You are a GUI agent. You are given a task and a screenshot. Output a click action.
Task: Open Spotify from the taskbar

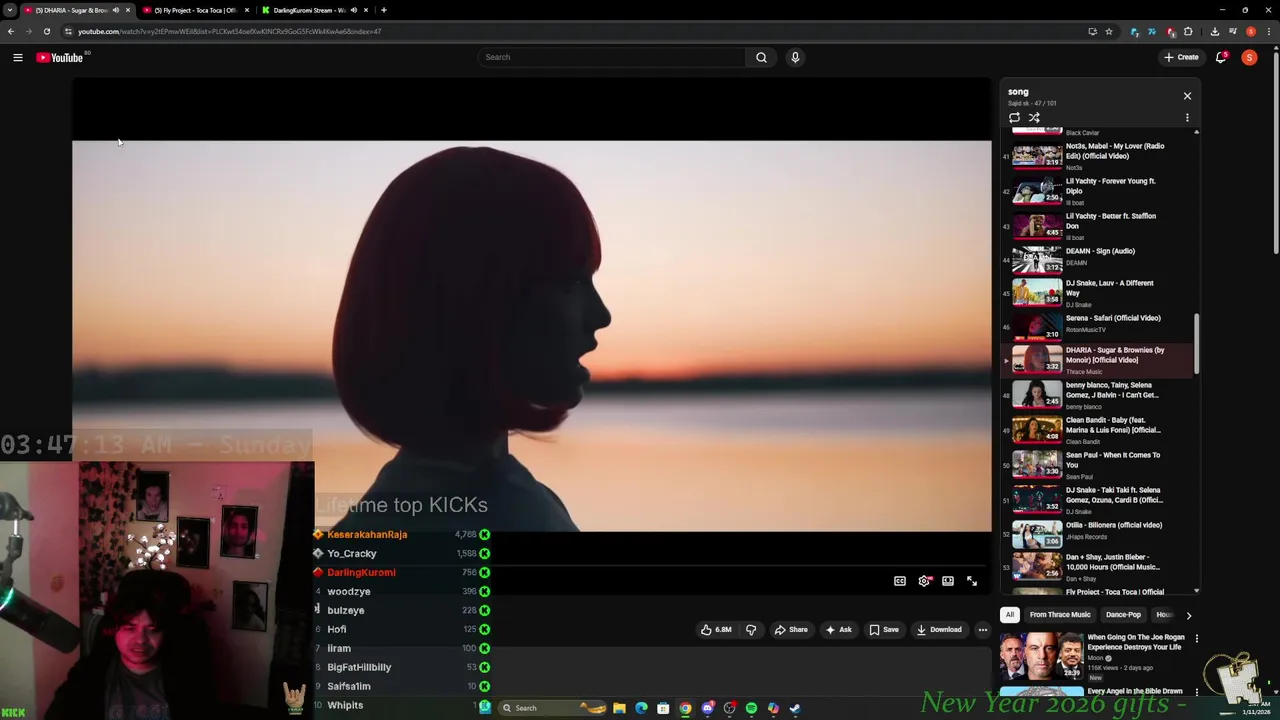(751, 708)
